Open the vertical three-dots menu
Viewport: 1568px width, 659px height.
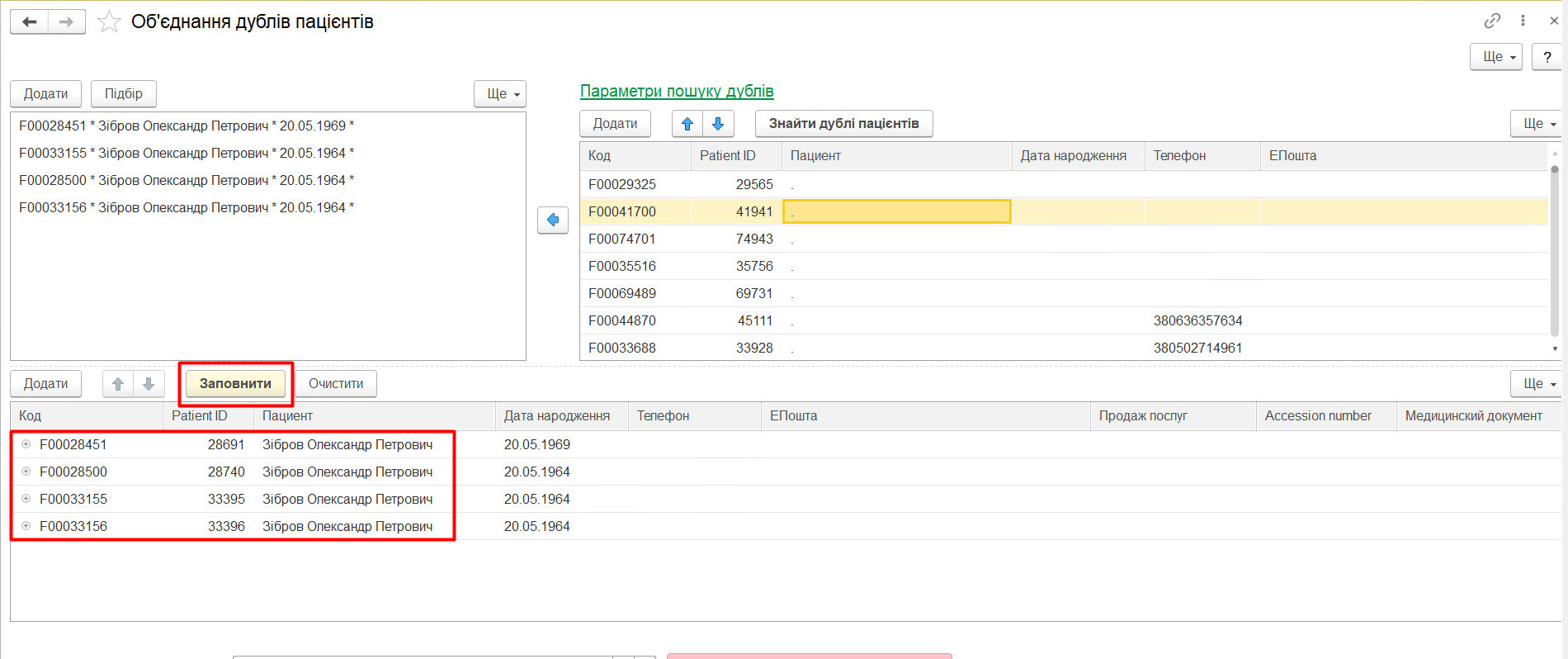1523,21
